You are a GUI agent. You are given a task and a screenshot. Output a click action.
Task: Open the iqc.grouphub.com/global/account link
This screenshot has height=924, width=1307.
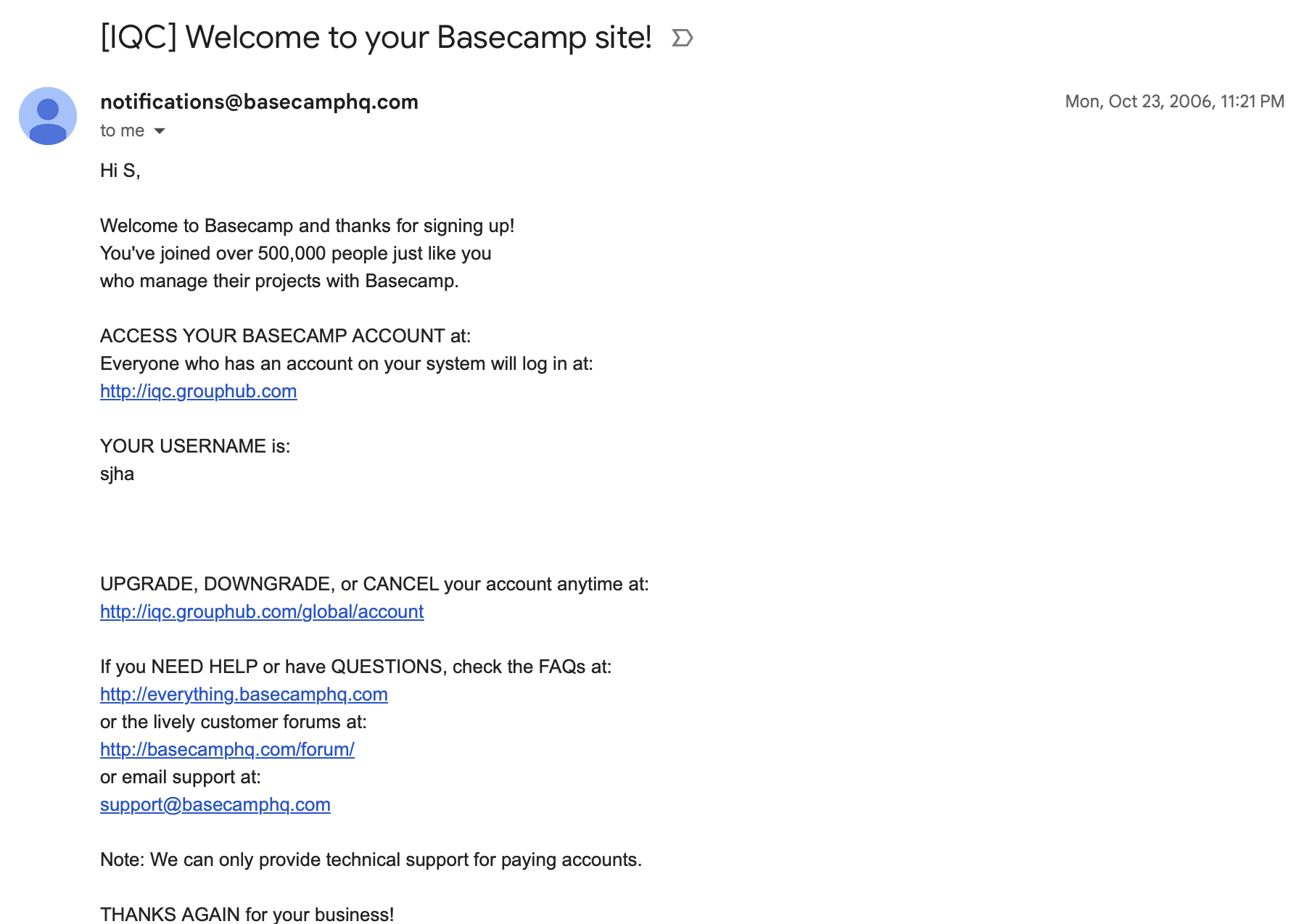pyautogui.click(x=262, y=611)
